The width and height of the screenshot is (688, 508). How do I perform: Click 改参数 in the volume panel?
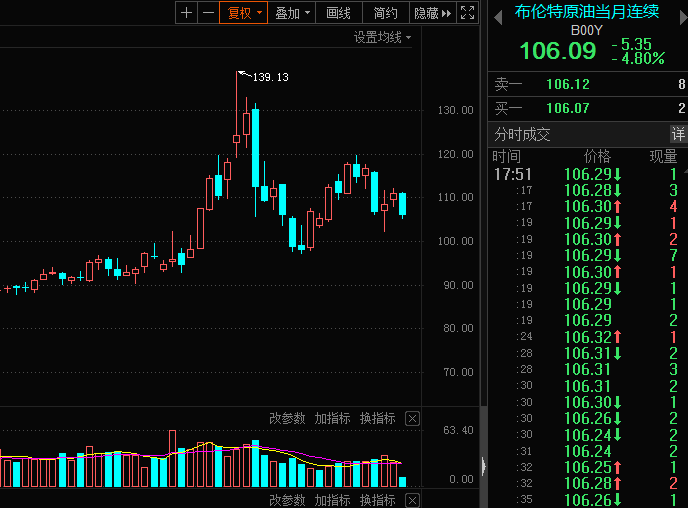pos(287,418)
